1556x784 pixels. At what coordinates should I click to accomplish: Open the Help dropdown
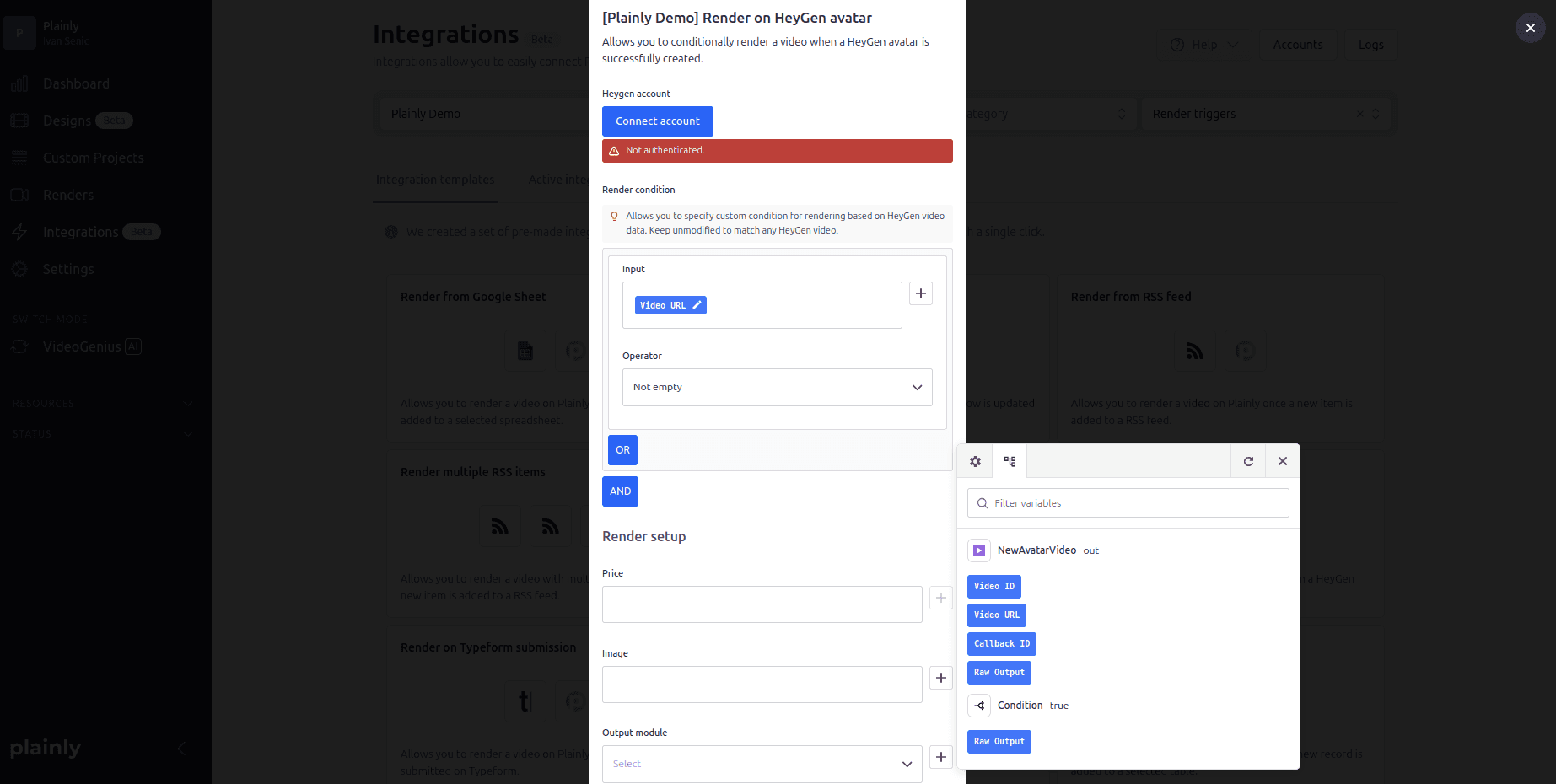point(1204,45)
